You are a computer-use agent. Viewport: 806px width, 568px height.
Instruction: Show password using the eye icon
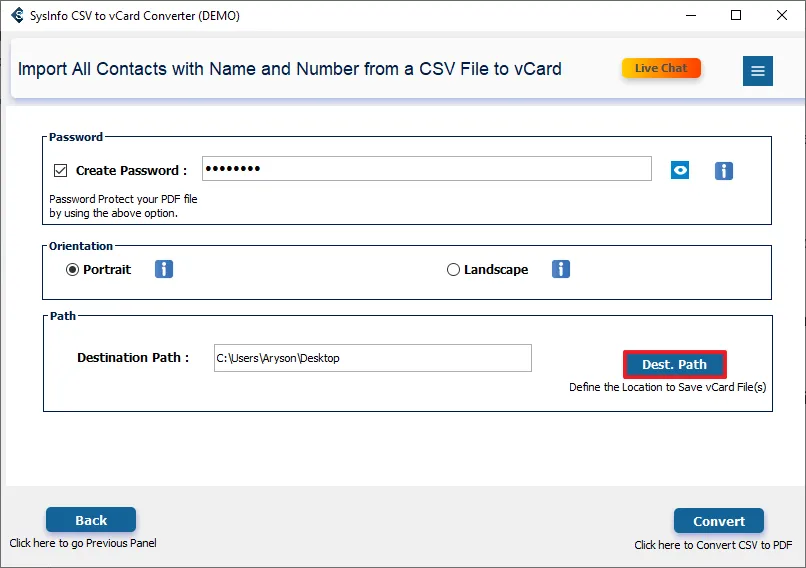680,170
